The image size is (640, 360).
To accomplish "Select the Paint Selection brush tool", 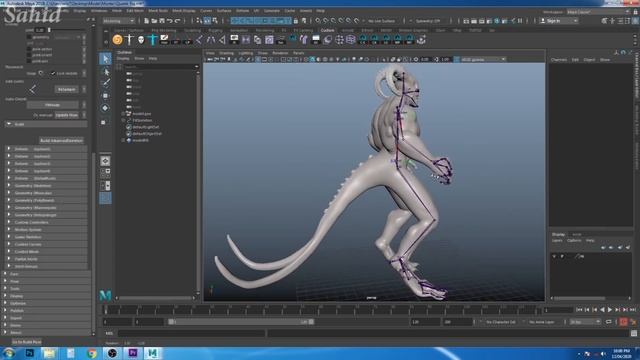I will 105,83.
